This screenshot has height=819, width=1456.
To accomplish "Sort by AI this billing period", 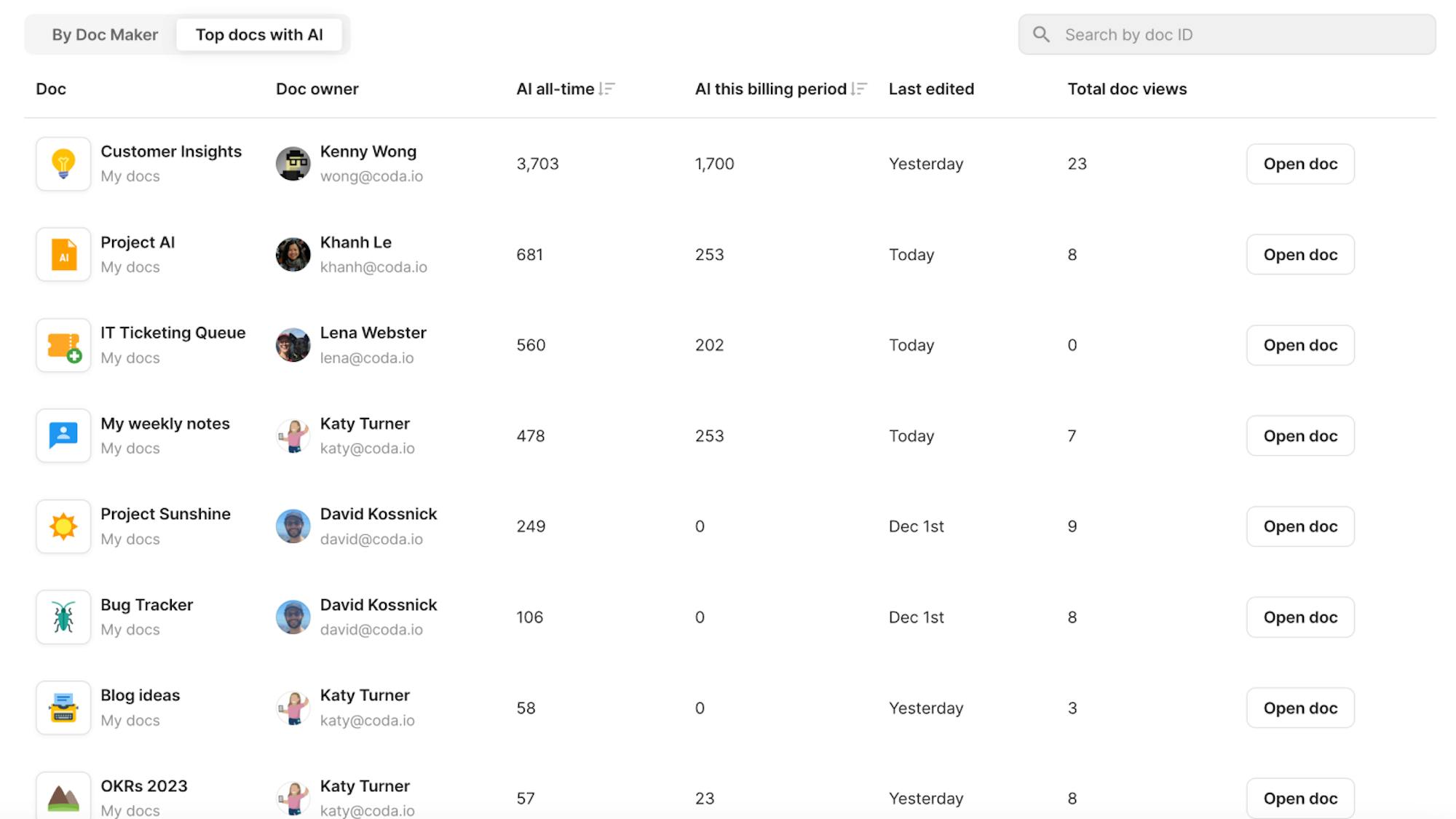I will coord(859,89).
